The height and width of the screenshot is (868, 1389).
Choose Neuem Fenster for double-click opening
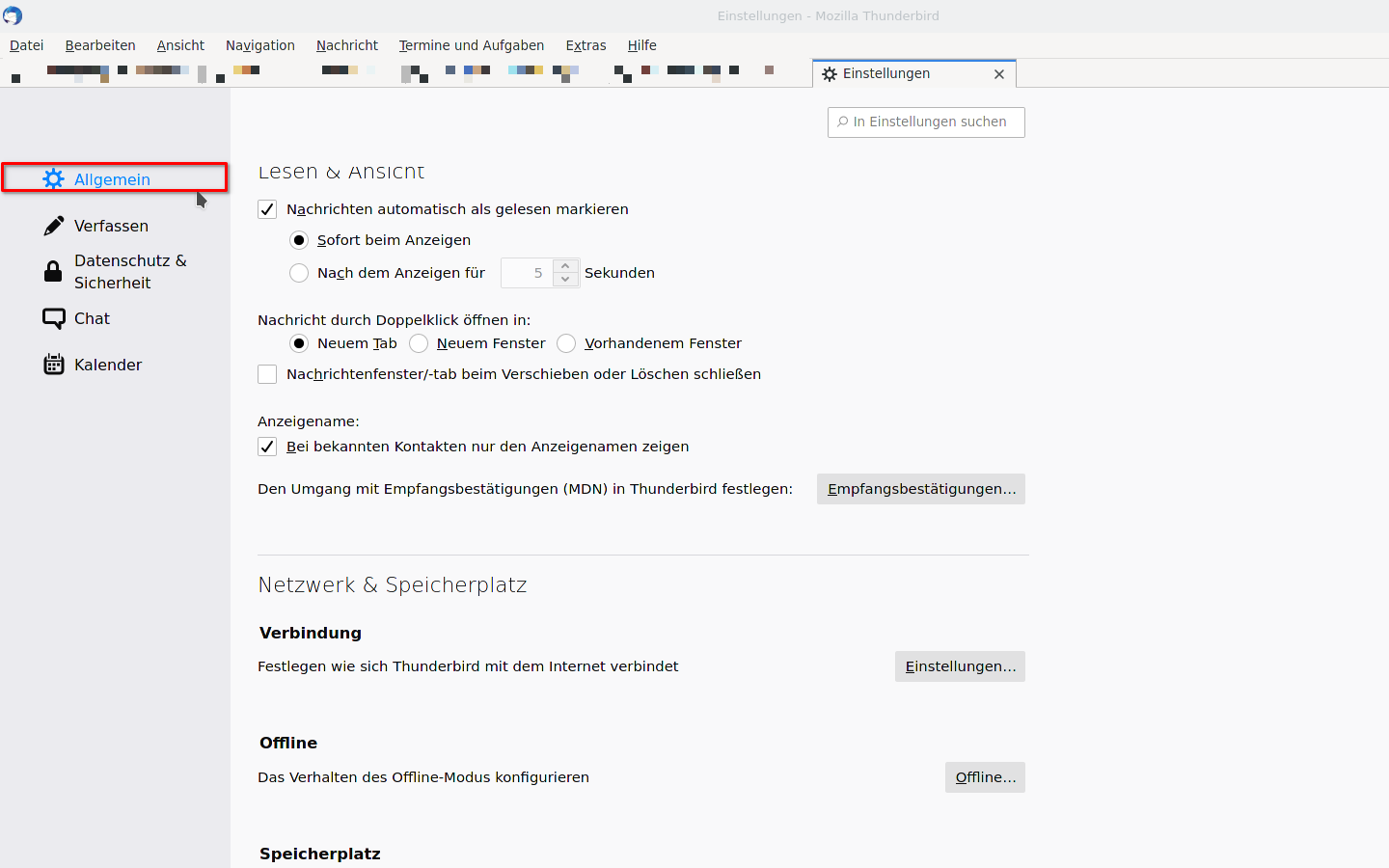tap(419, 343)
